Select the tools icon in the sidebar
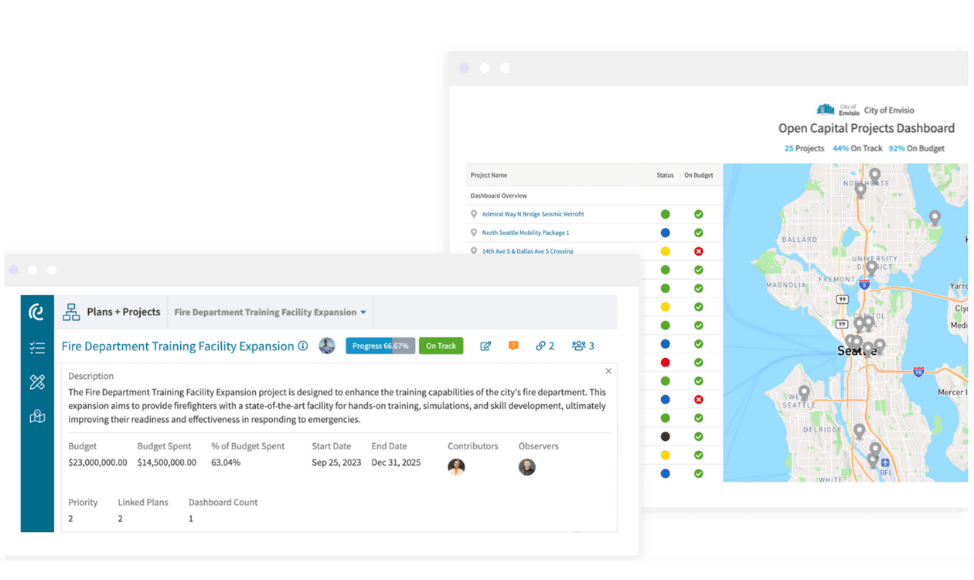The image size is (974, 580). pos(37,382)
